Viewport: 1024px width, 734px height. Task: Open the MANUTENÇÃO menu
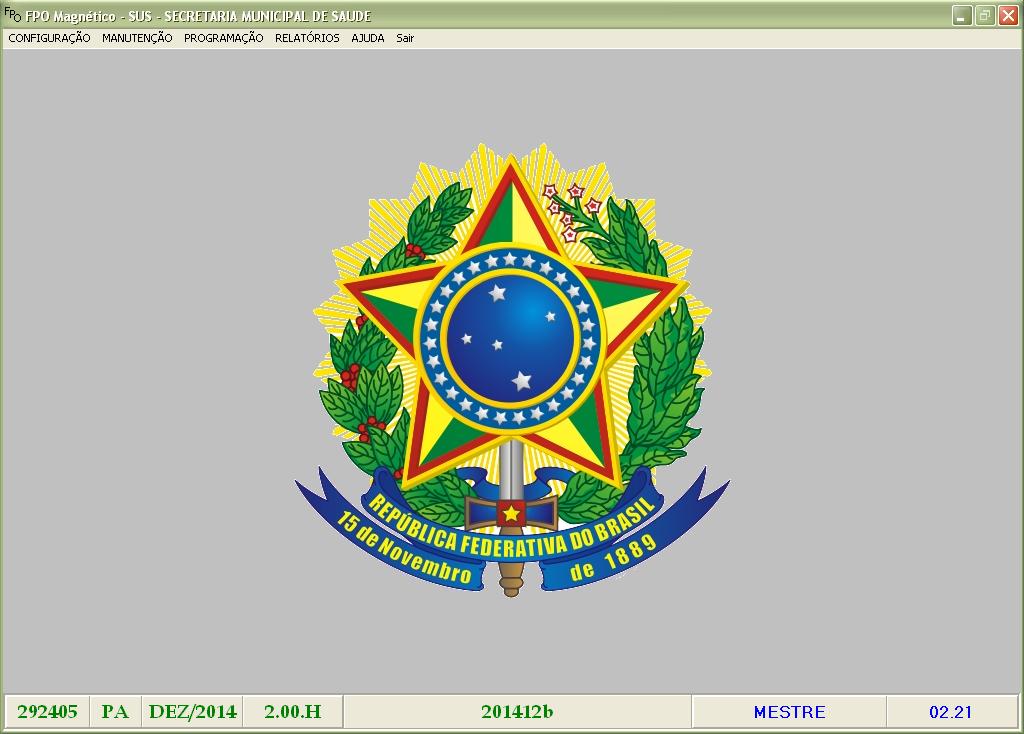coord(137,38)
